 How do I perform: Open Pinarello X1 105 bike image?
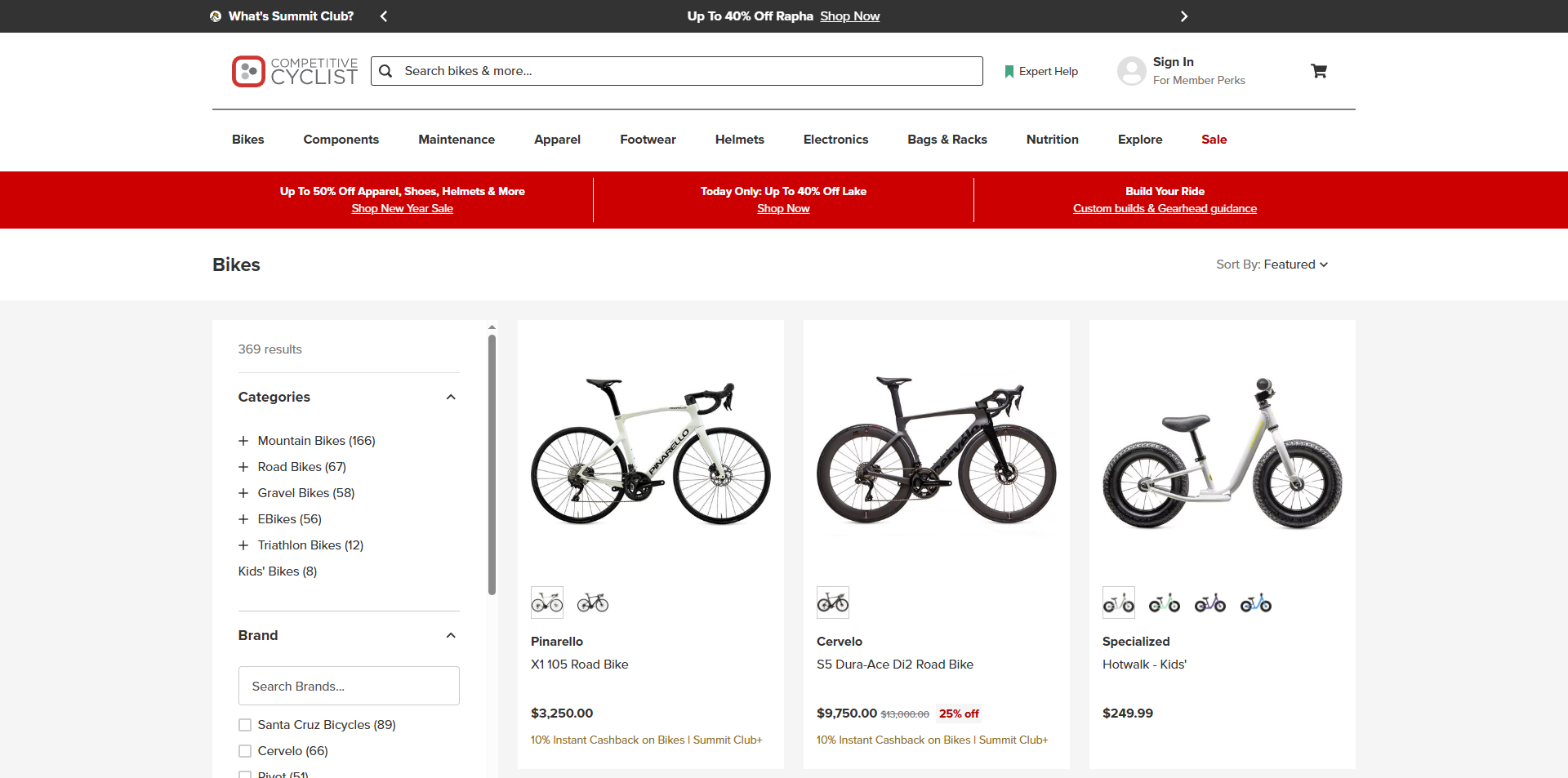651,451
